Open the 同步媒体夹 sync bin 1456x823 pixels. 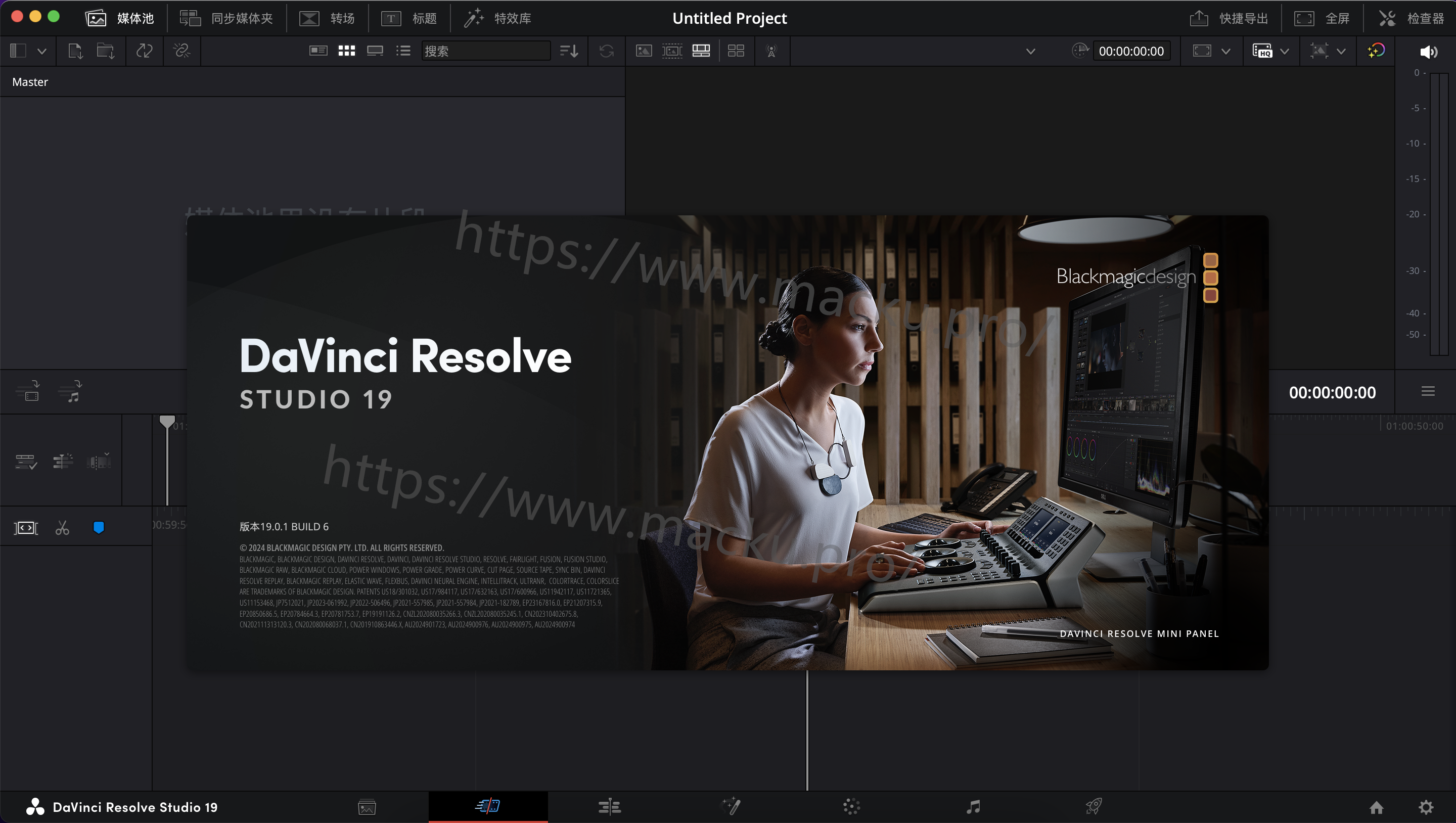226,18
